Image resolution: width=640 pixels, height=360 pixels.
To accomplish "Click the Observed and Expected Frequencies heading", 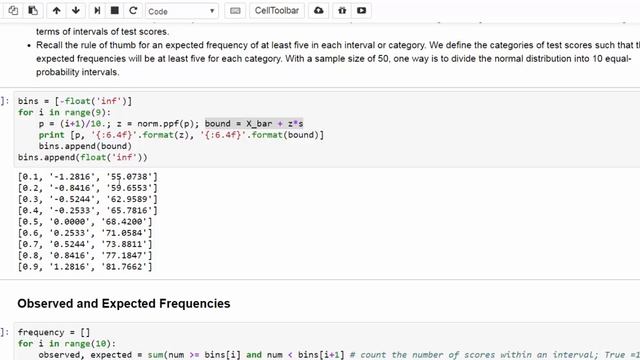I will (x=124, y=304).
